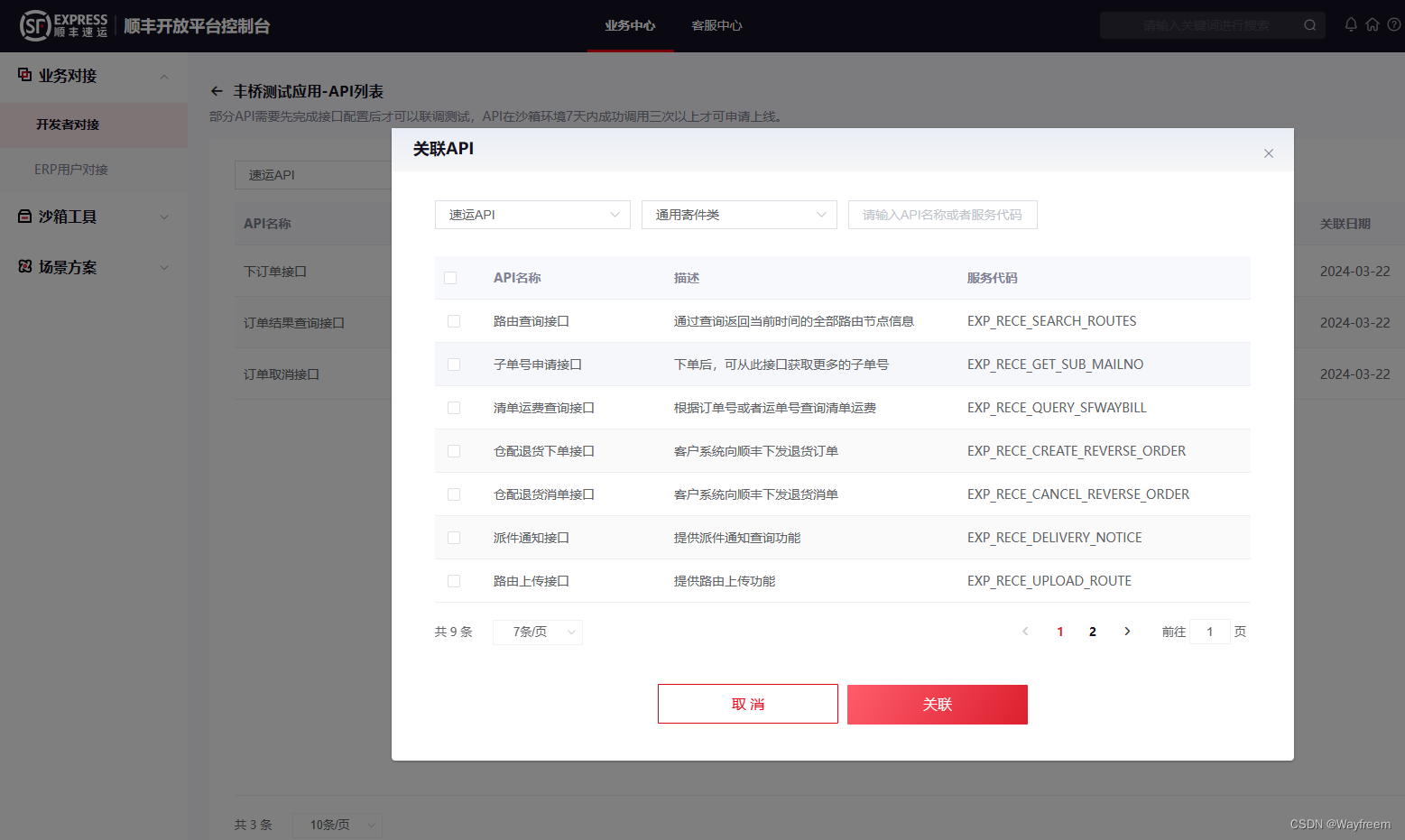Image resolution: width=1405 pixels, height=840 pixels.
Task: Toggle the select-all checkbox in table header
Action: (450, 278)
